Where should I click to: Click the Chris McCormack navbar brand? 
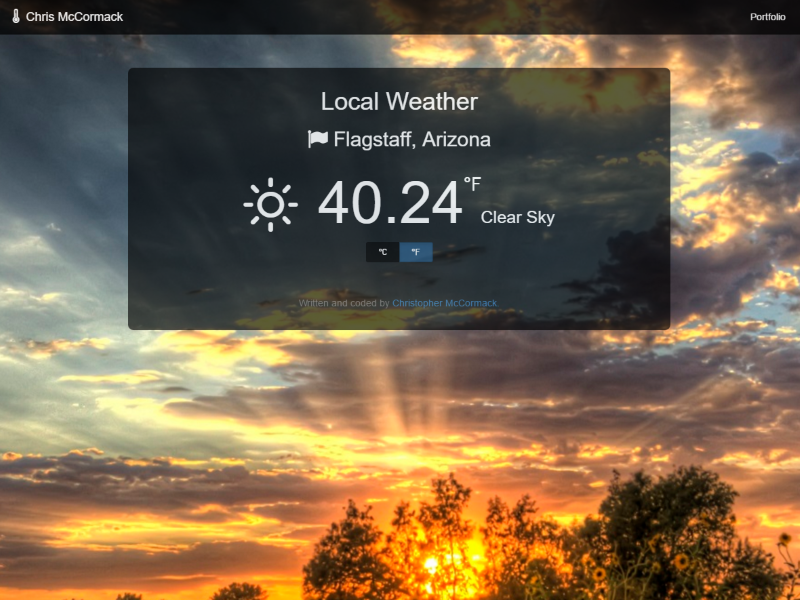click(x=74, y=17)
